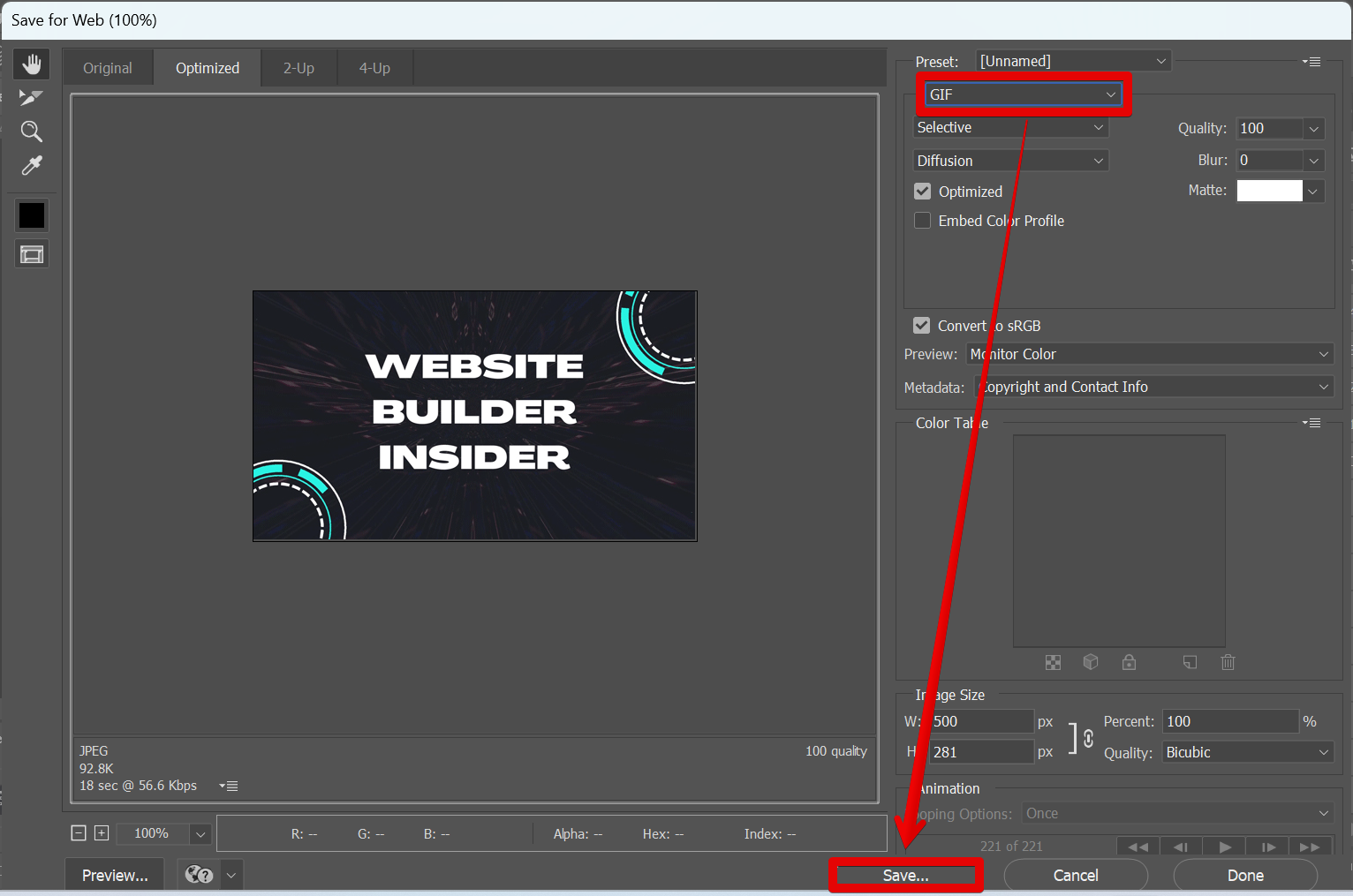Select the Slice Select tool

(x=32, y=98)
